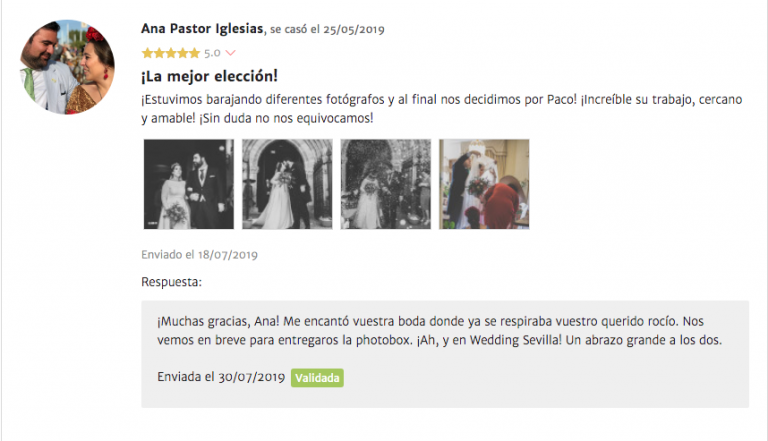Image resolution: width=768 pixels, height=441 pixels.
Task: Click the Enviada el 30/07/2019 reply date
Action: coord(221,377)
